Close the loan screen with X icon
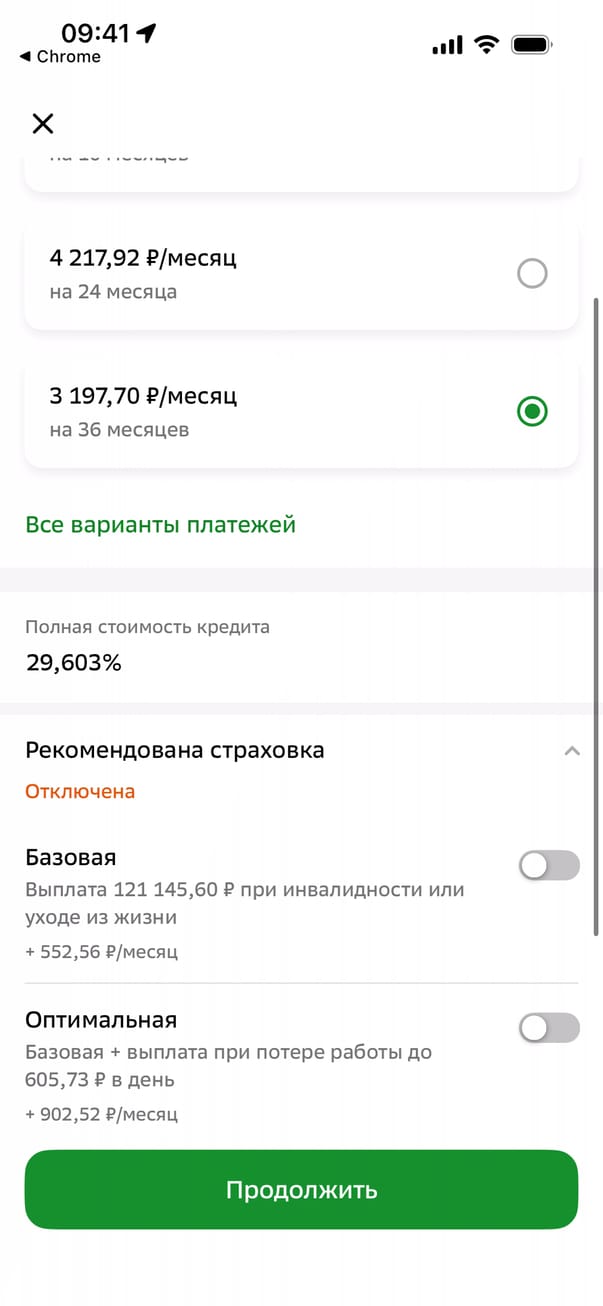Viewport: 603px width, 1306px height. click(x=43, y=123)
